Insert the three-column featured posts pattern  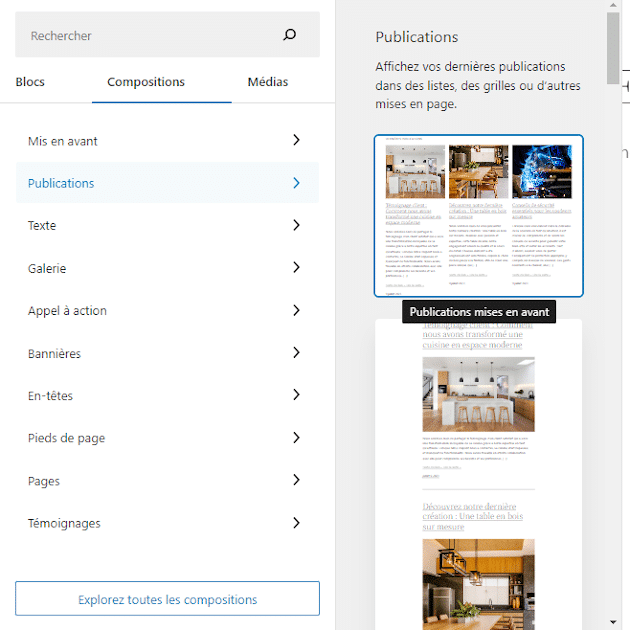(x=478, y=216)
